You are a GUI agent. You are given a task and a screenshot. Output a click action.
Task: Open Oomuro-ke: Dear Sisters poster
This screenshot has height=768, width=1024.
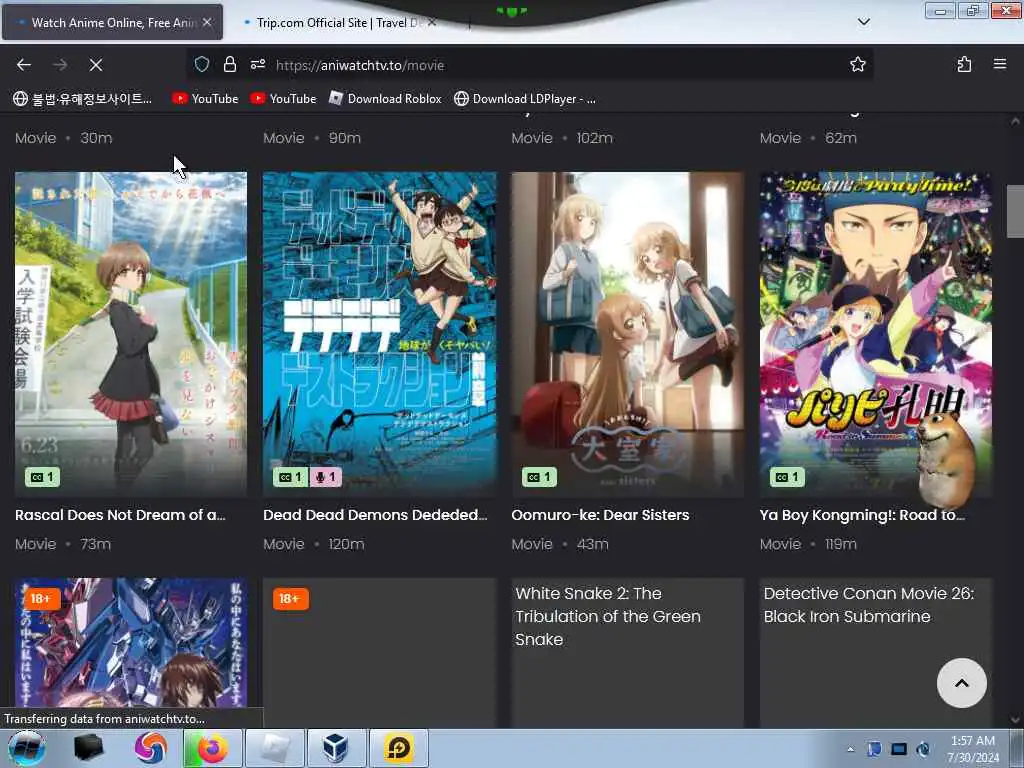628,333
